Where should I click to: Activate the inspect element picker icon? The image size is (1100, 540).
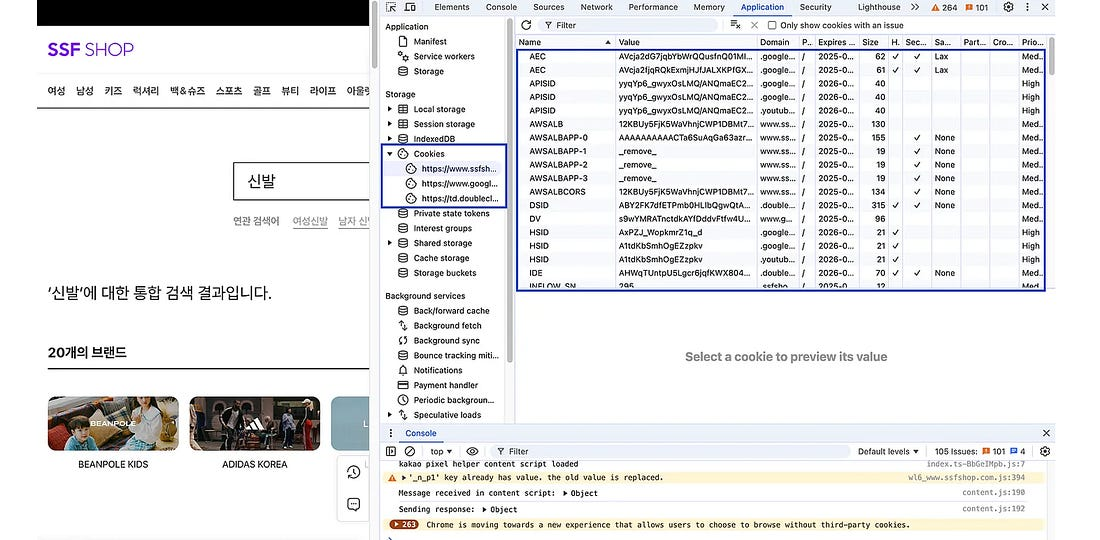pos(391,7)
